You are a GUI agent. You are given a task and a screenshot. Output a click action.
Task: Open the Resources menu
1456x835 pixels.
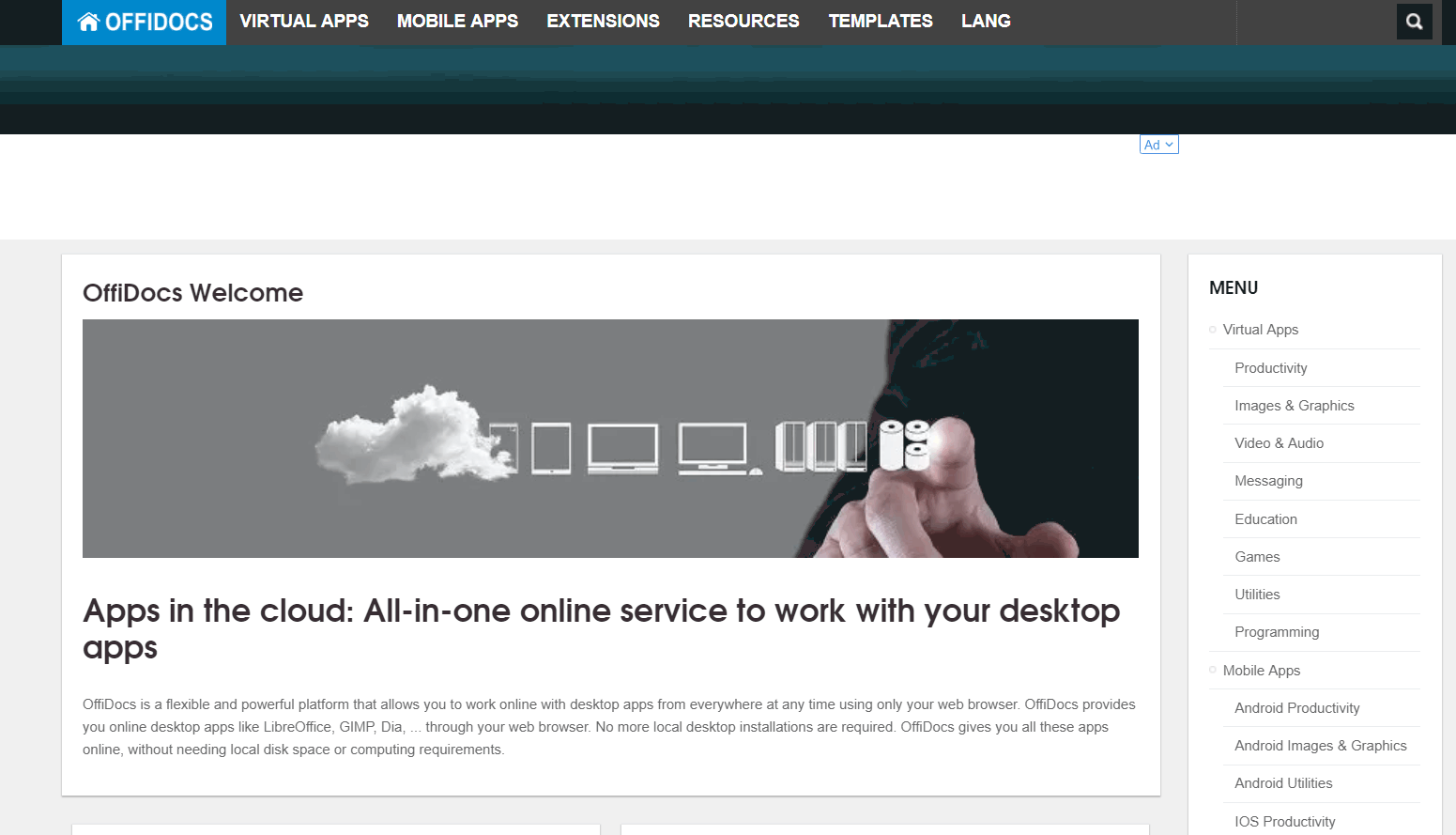(743, 21)
